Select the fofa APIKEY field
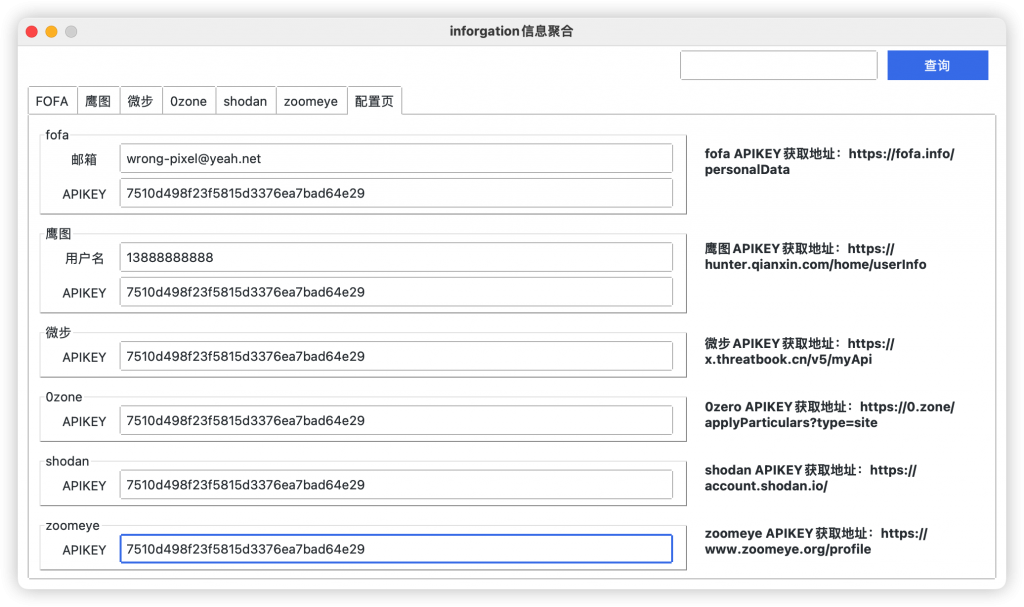The height and width of the screenshot is (607, 1024). coord(396,193)
